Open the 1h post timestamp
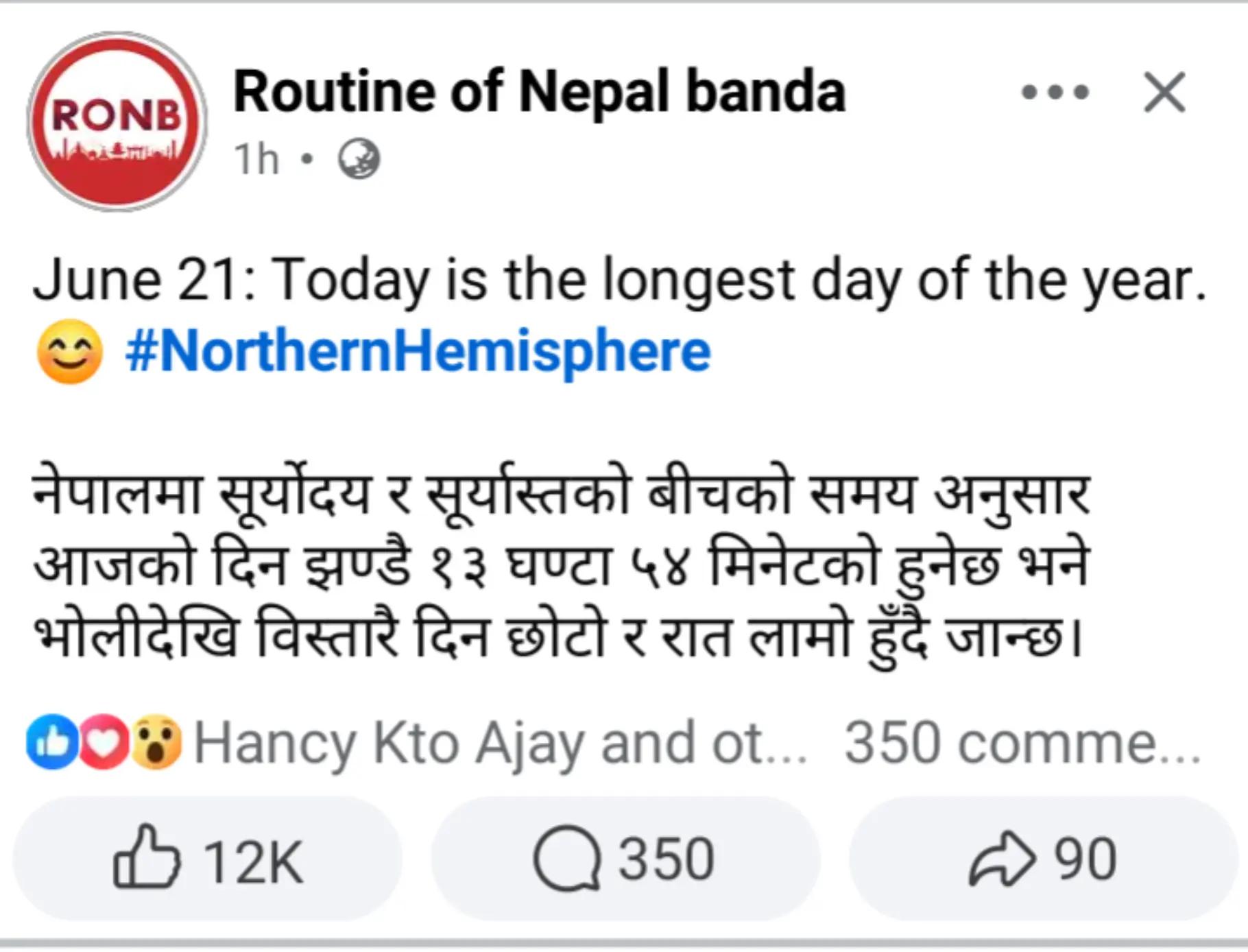The width and height of the screenshot is (1248, 952). (256, 159)
